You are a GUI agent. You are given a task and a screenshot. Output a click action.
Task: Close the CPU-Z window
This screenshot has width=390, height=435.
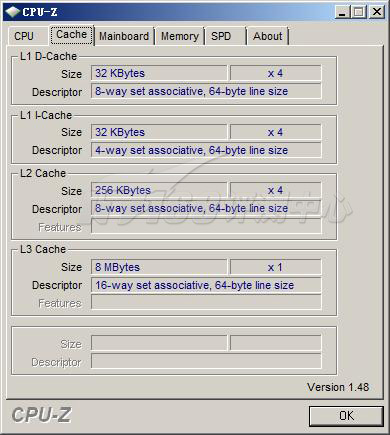click(x=377, y=12)
